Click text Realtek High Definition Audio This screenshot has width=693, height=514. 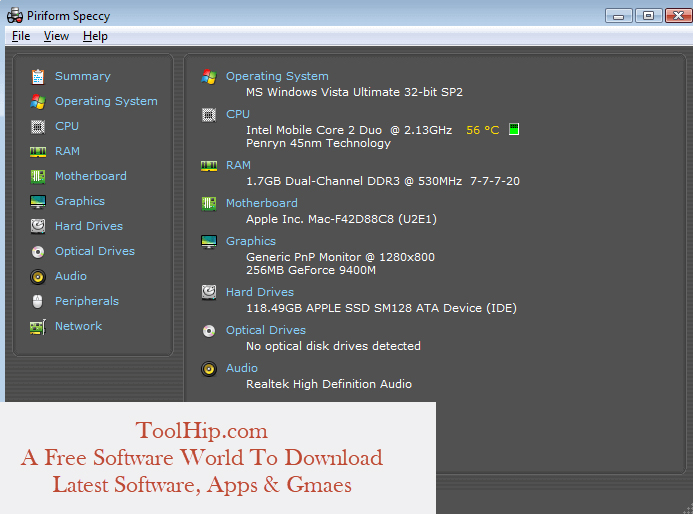click(329, 384)
